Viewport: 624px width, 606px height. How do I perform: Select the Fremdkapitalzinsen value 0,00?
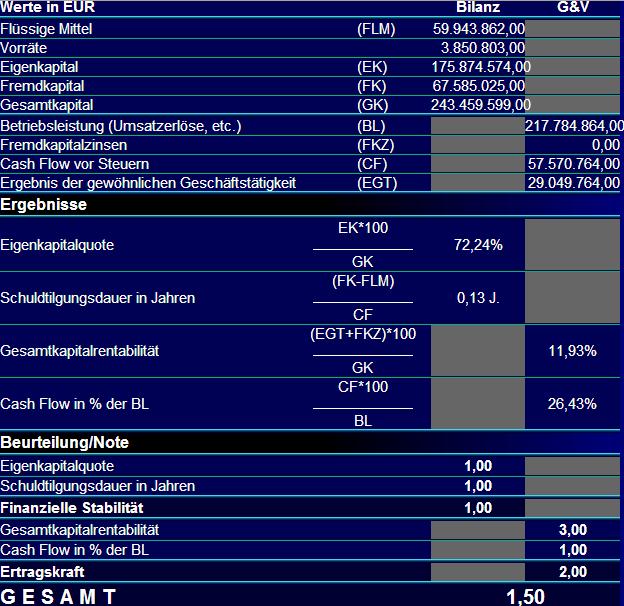pos(606,145)
